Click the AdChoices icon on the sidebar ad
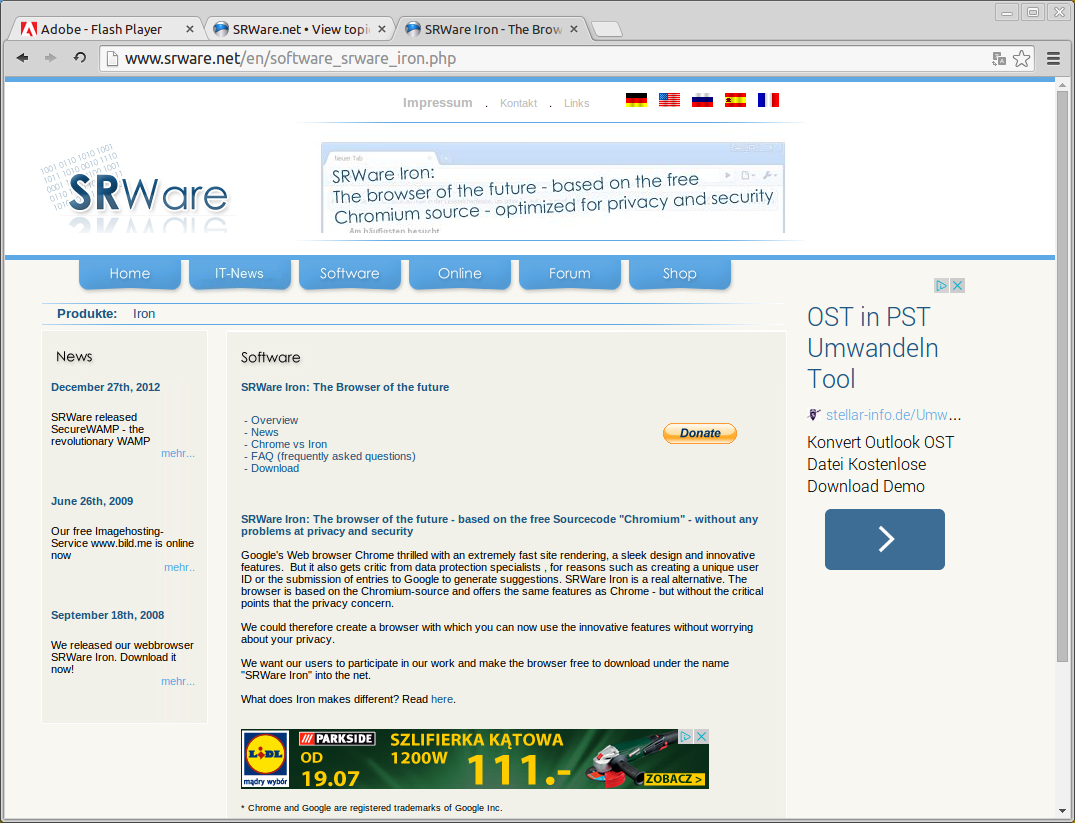The width and height of the screenshot is (1075, 823). tap(942, 285)
